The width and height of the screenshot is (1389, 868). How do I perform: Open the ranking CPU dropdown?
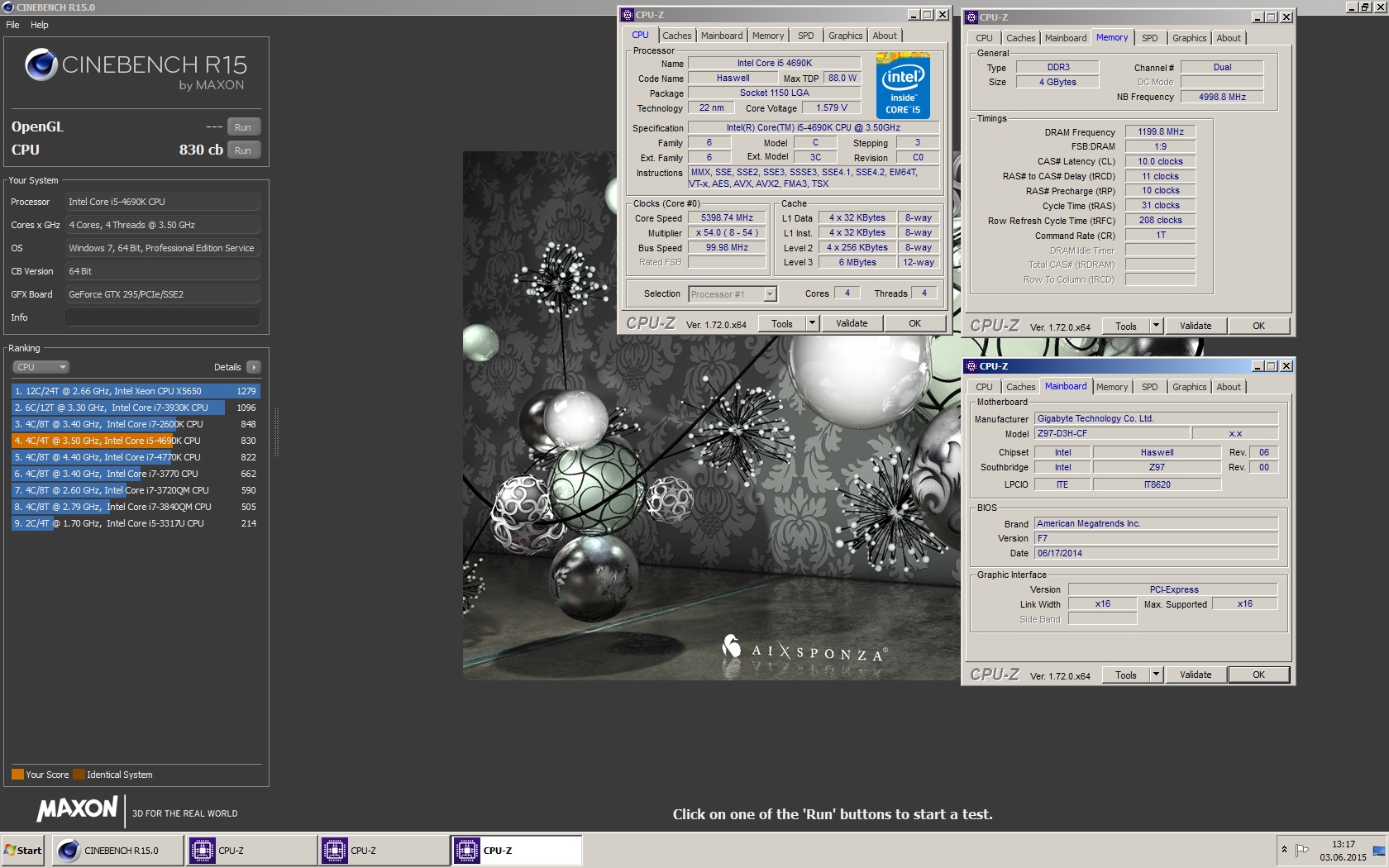(41, 367)
